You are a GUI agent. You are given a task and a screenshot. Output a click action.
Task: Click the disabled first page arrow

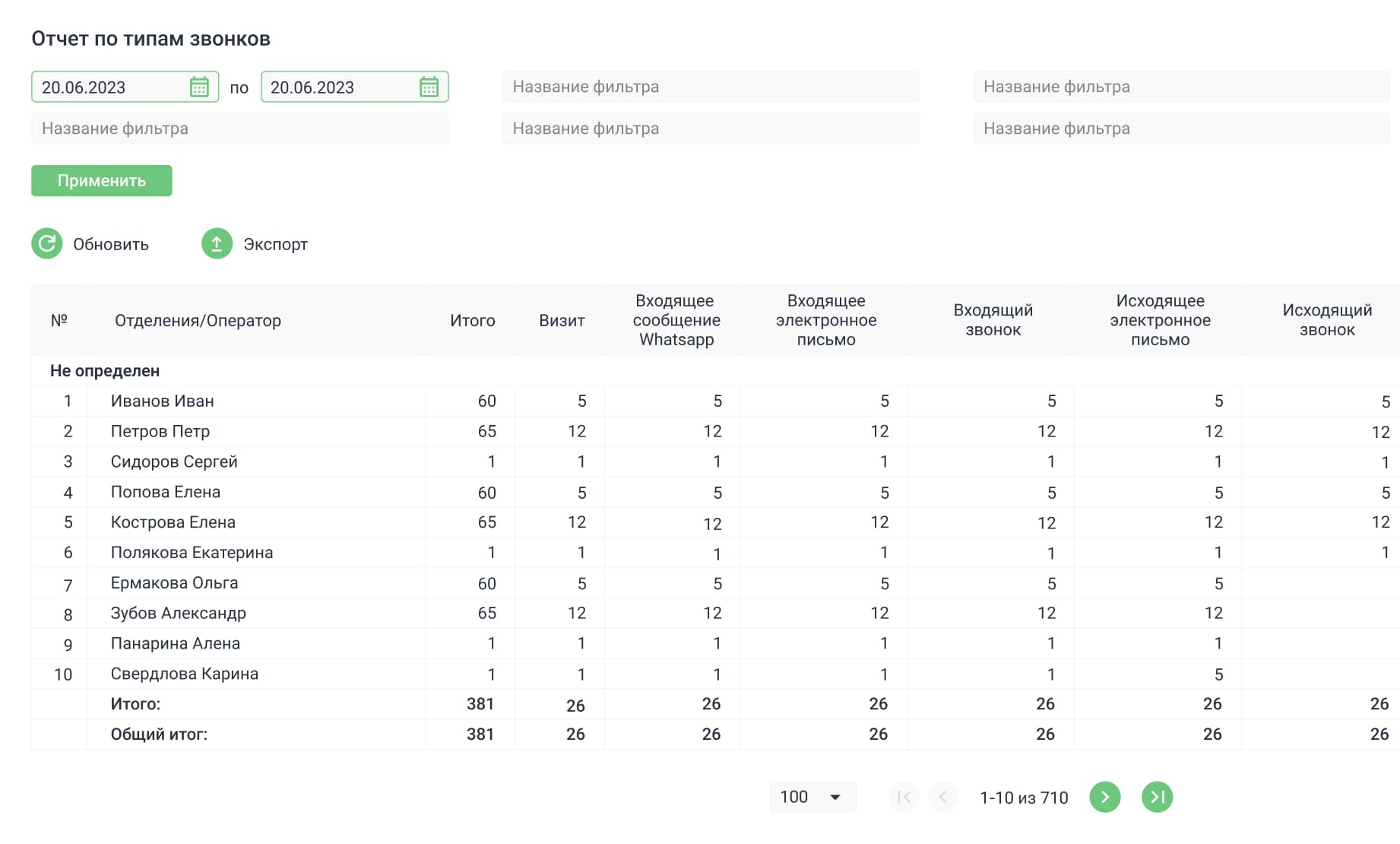click(904, 797)
